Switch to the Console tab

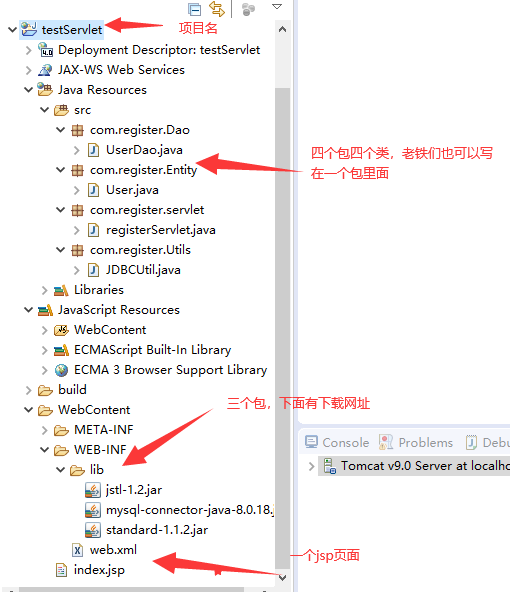[337, 442]
